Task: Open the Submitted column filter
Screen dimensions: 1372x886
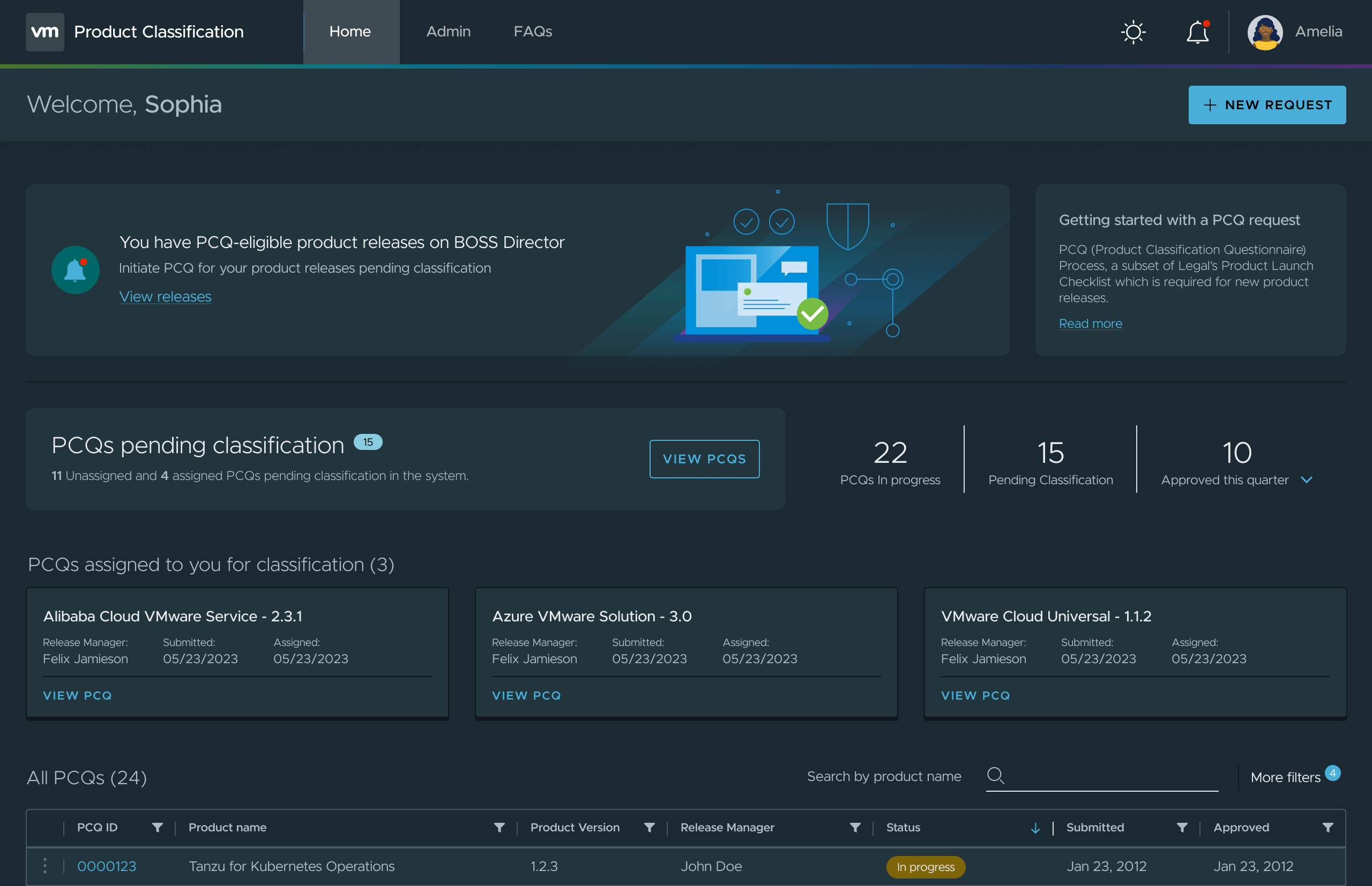Action: (x=1182, y=827)
